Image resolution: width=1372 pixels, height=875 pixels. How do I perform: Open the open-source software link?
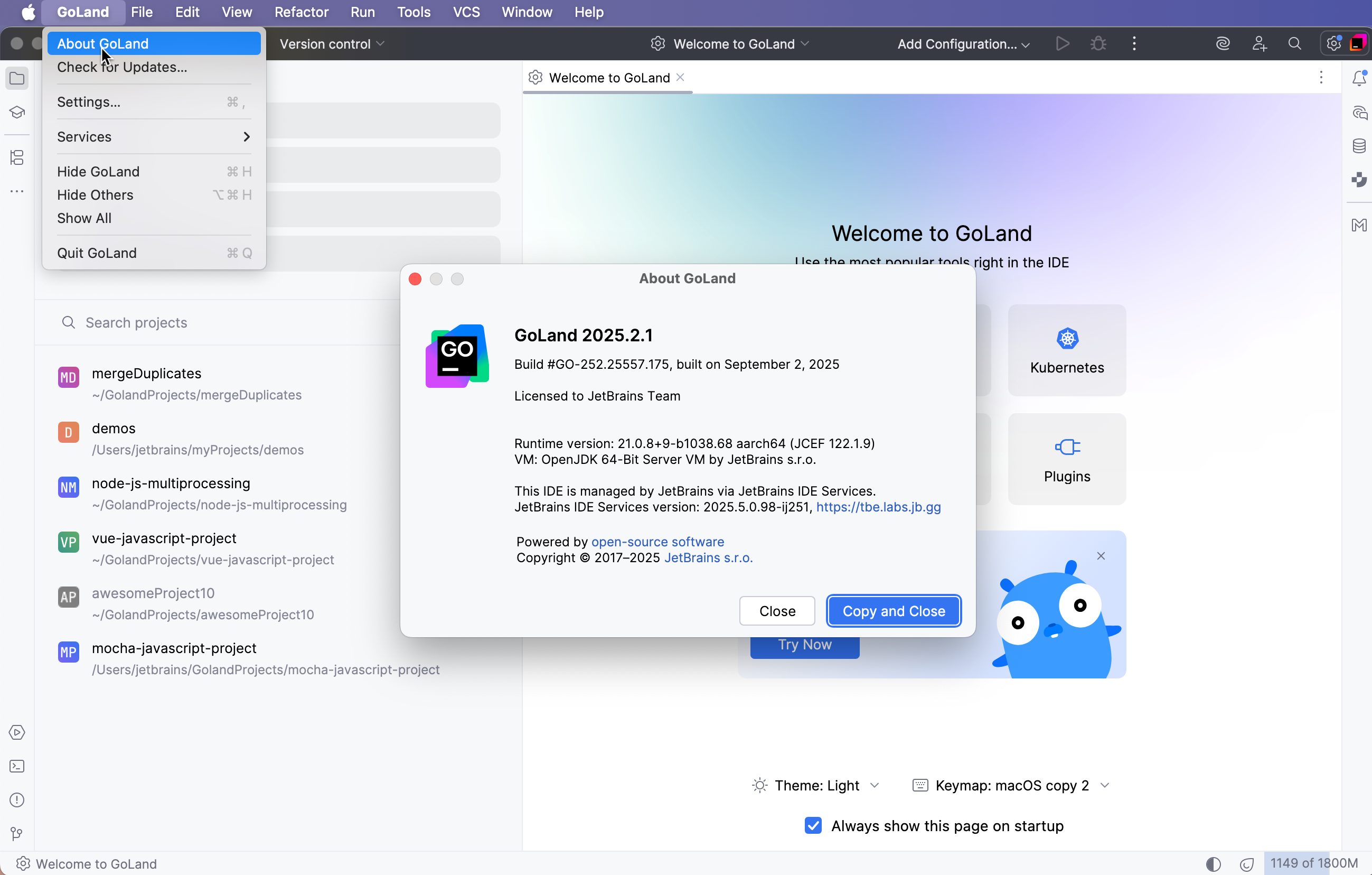coord(657,542)
